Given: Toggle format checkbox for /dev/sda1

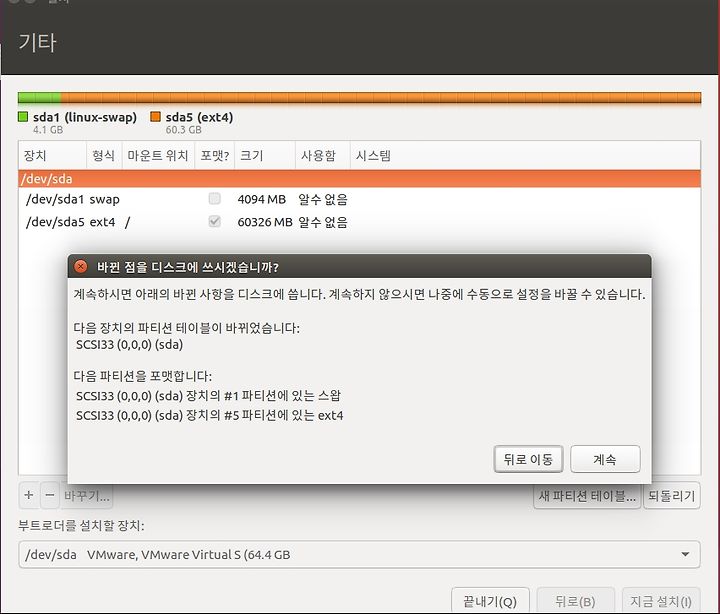Looking at the screenshot, I should [x=214, y=199].
